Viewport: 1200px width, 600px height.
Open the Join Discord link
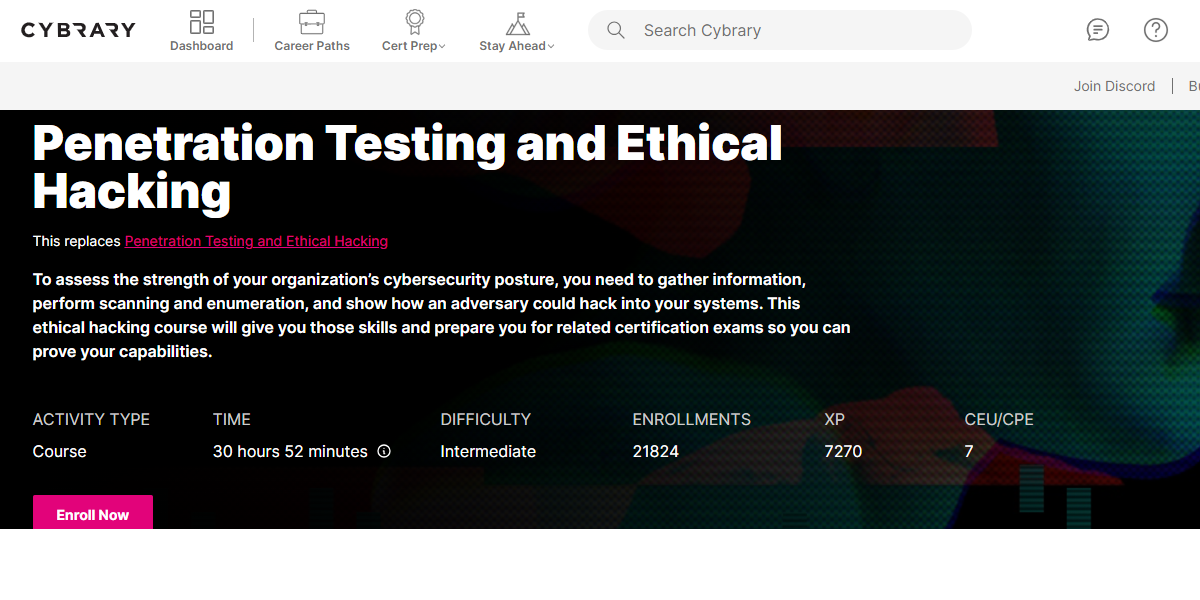(x=1114, y=86)
